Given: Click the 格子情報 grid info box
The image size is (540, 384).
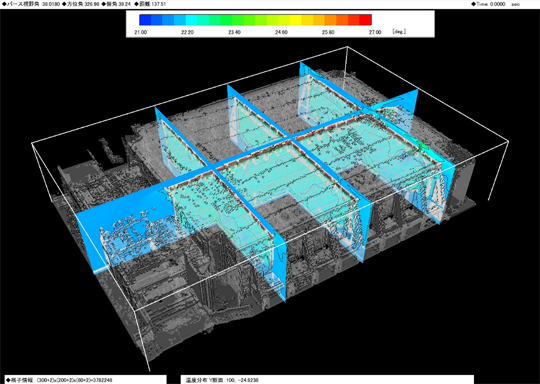Looking at the screenshot, I should (85, 380).
